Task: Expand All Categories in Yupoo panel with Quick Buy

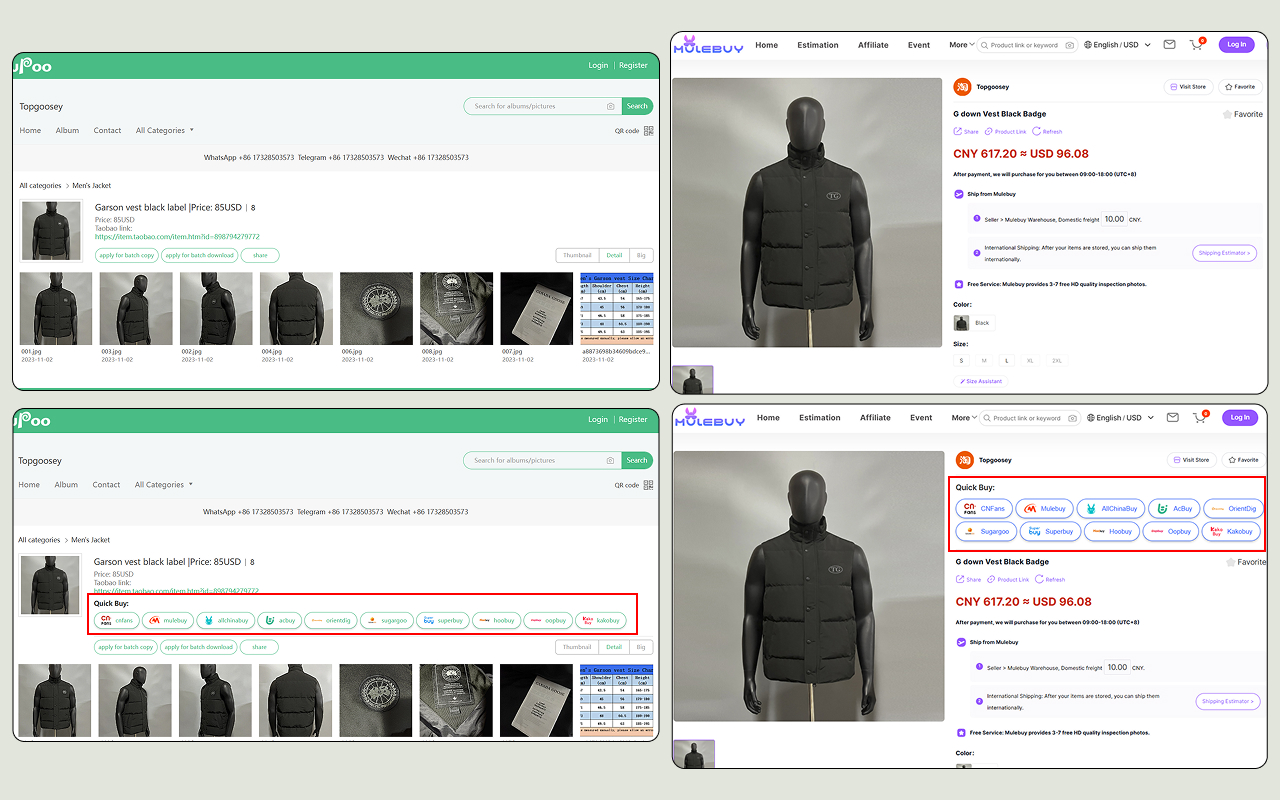Action: 164,484
